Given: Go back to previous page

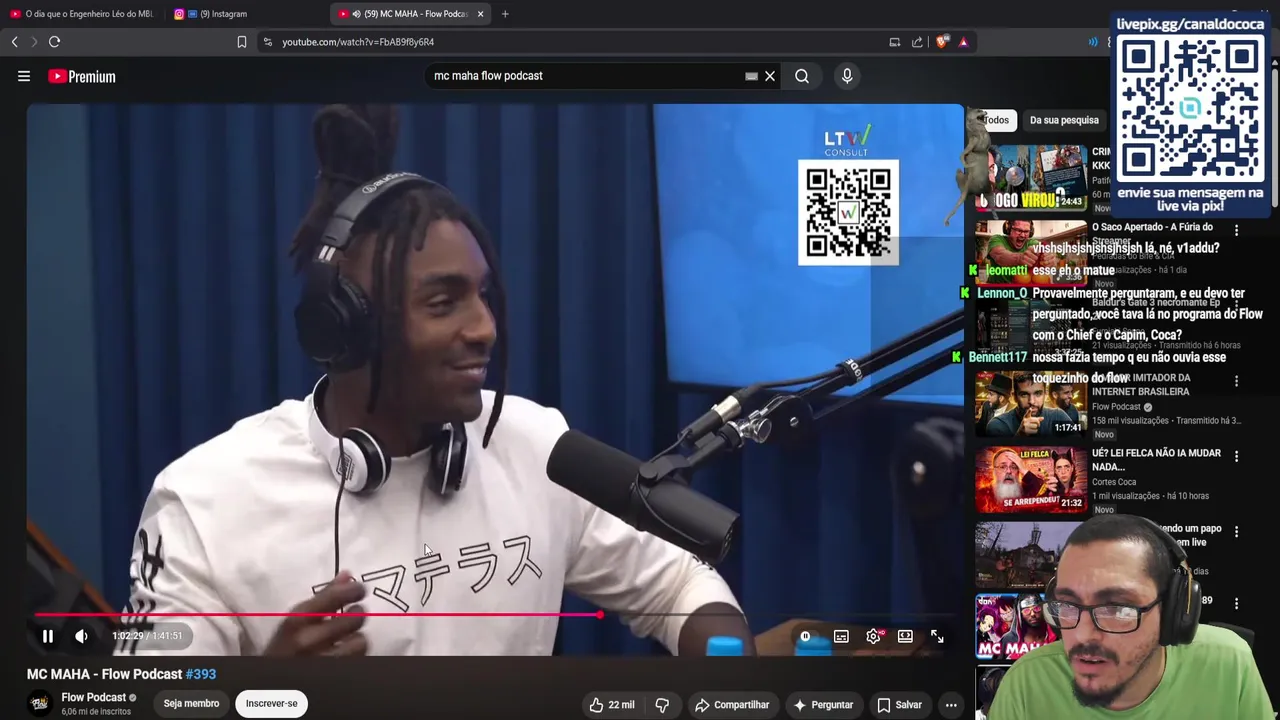Looking at the screenshot, I should click(14, 42).
